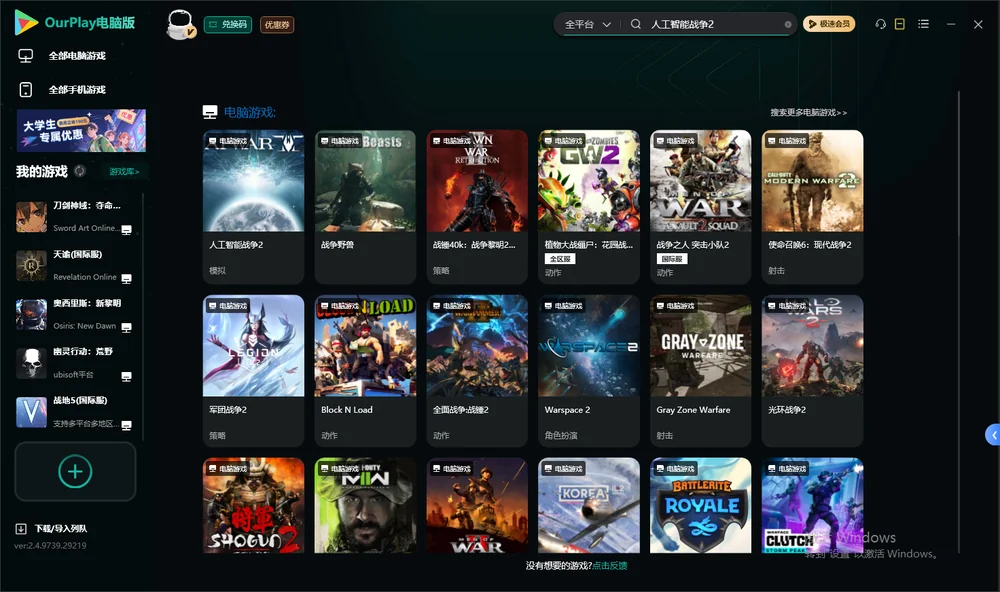Screen dimensions: 1000x592
Task: Select 幽灵行动: 荒野 in my games
Action: (77, 363)
